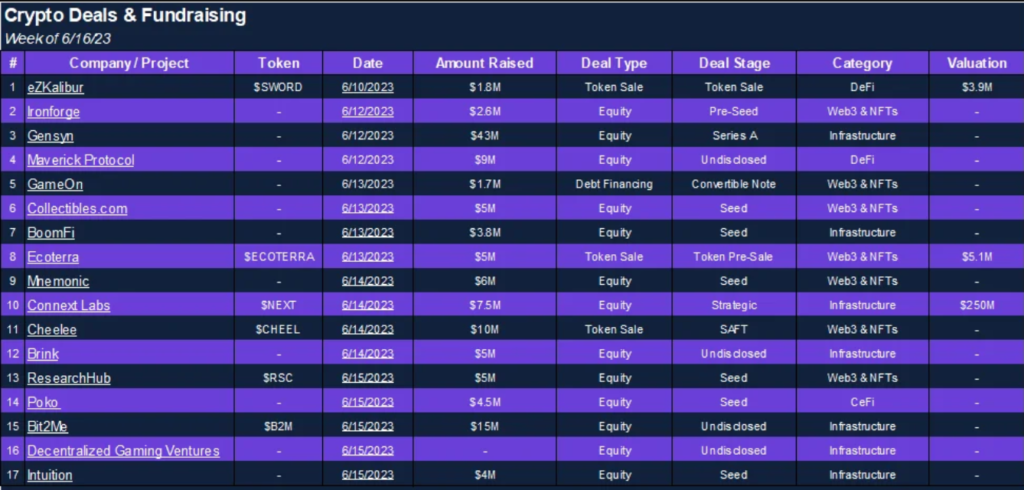The image size is (1024, 490).
Task: Click the Crypto Deals & Fundraising title
Action: [125, 16]
